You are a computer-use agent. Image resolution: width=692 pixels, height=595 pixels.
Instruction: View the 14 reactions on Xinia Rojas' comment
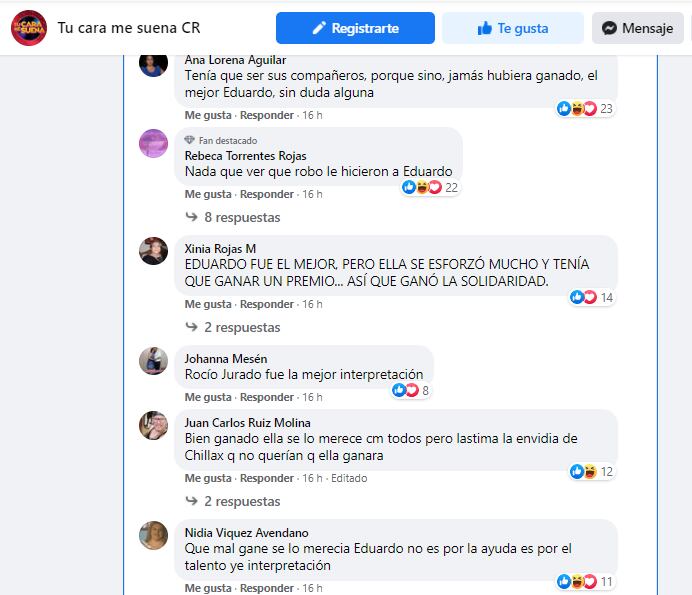pyautogui.click(x=591, y=298)
